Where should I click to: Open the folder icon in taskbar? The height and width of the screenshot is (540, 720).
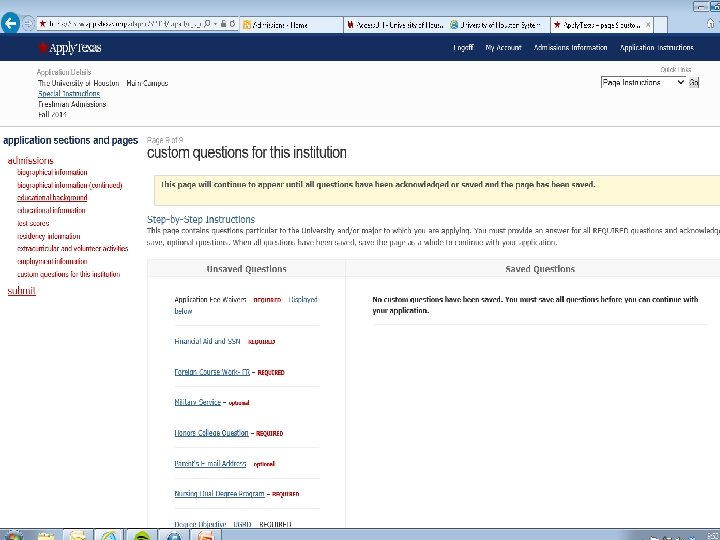[x=45, y=535]
